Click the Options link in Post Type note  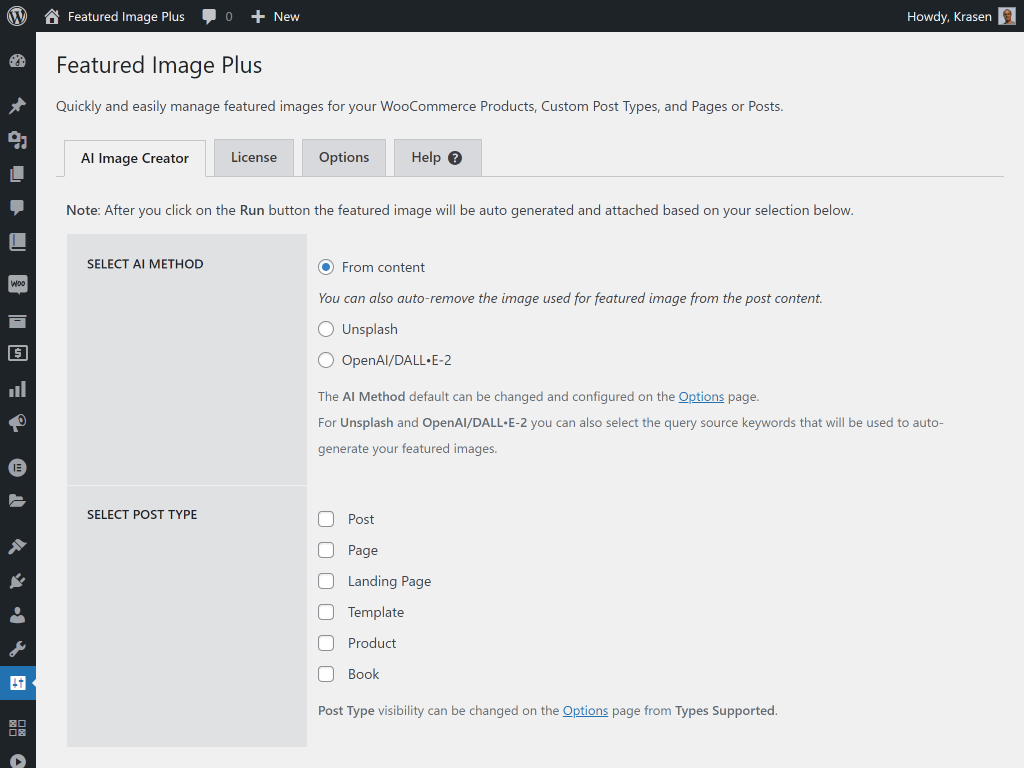click(585, 711)
